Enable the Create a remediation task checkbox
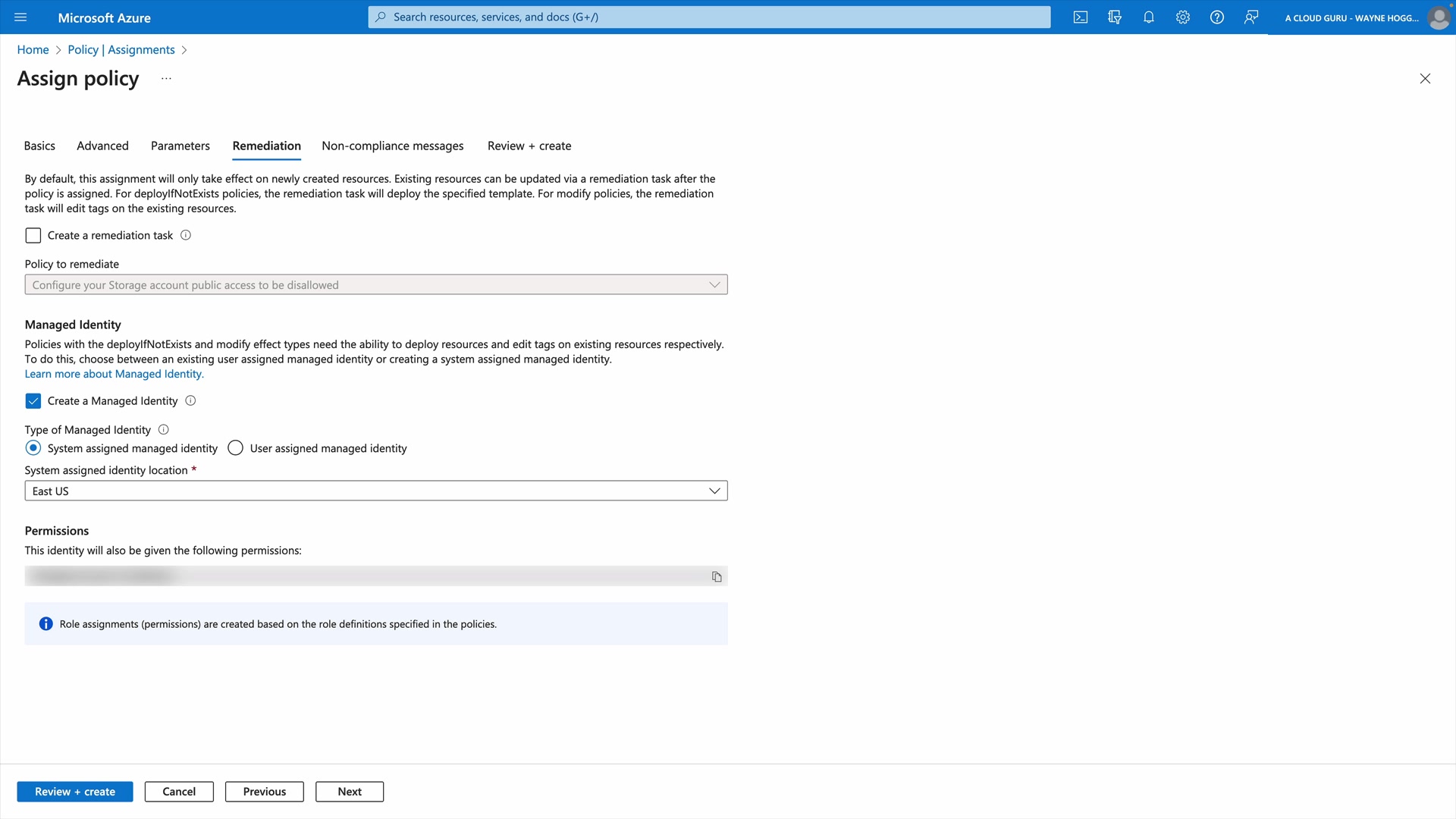The width and height of the screenshot is (1456, 819). pos(33,236)
